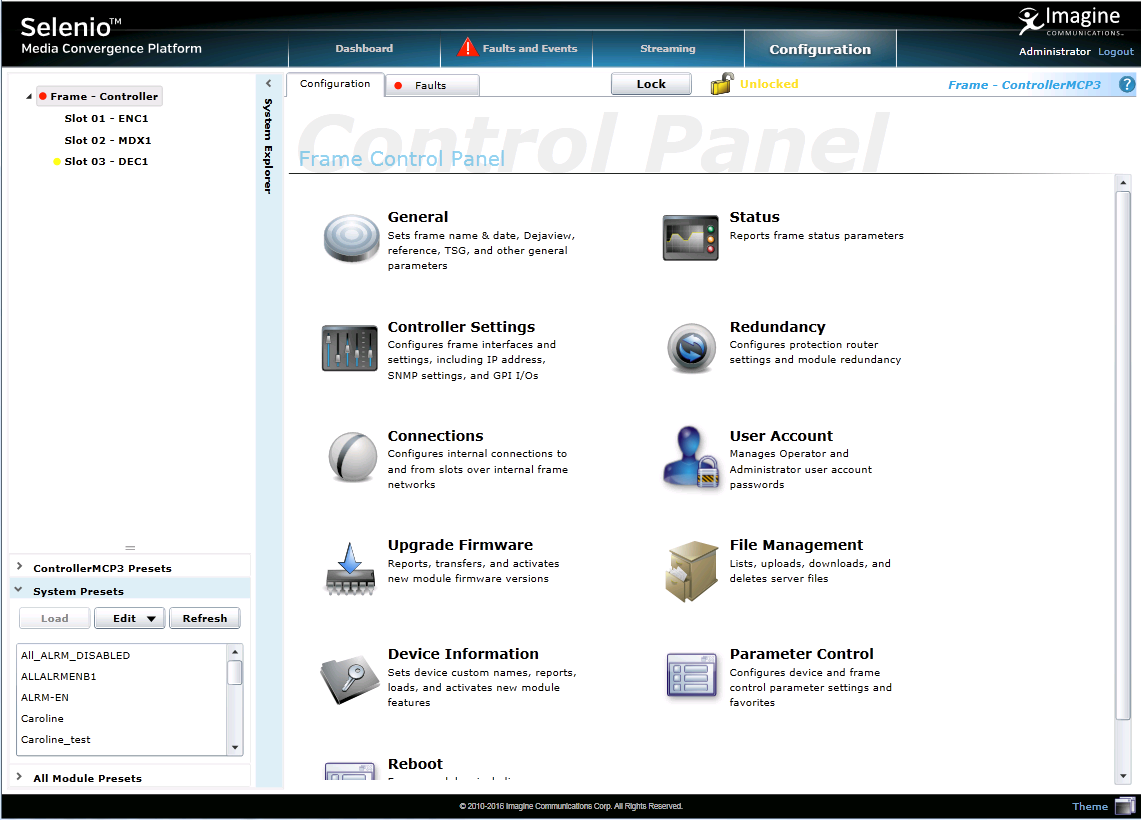The width and height of the screenshot is (1141, 820).
Task: Open the Connections heading link
Action: coord(435,436)
